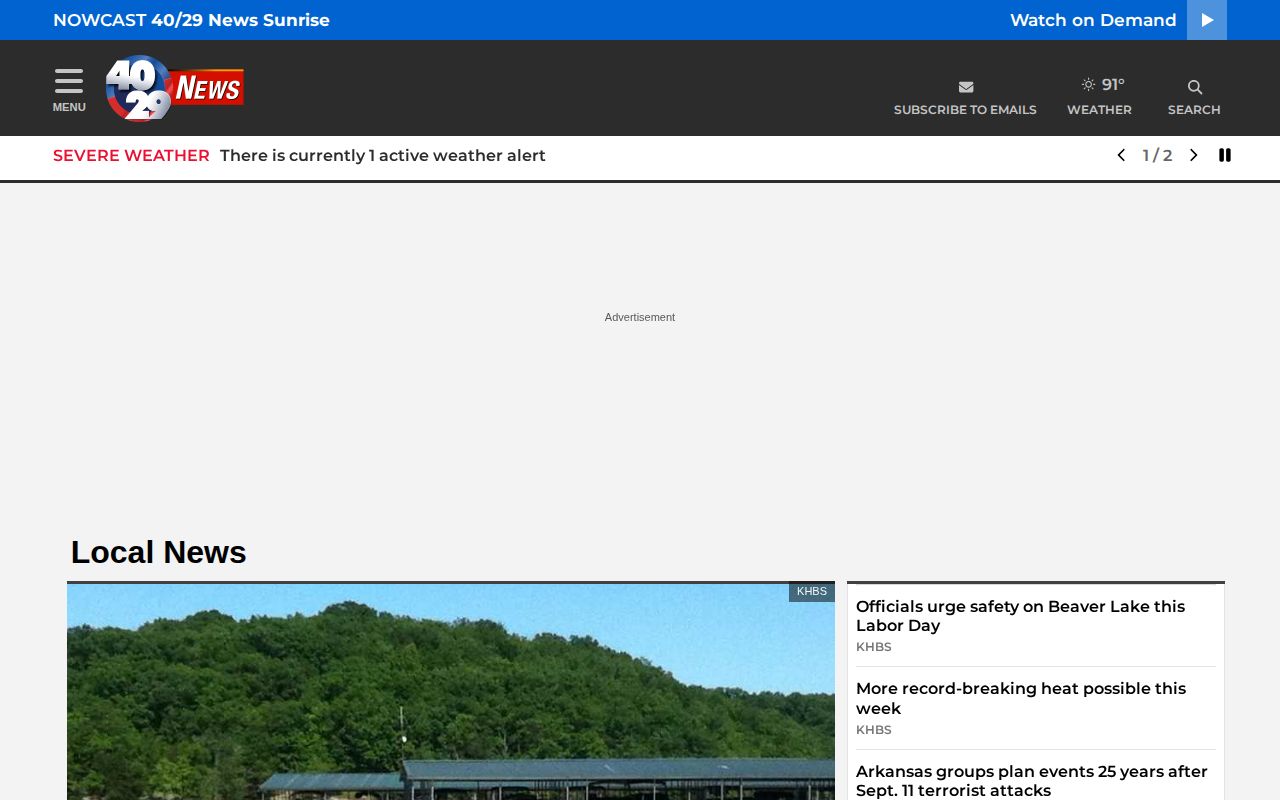Open the hamburger MENU icon

tap(69, 81)
